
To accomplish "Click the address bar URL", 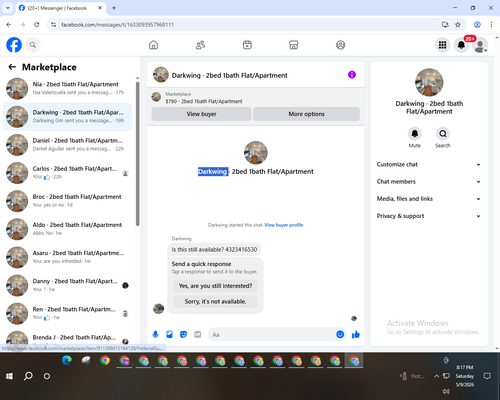I will coord(117,25).
